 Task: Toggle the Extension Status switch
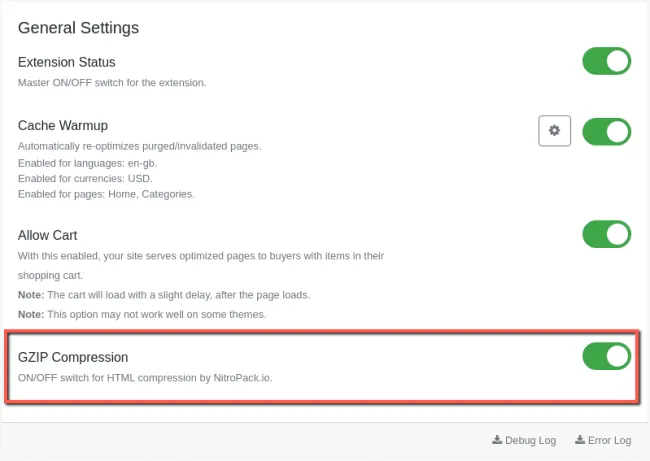click(x=606, y=61)
